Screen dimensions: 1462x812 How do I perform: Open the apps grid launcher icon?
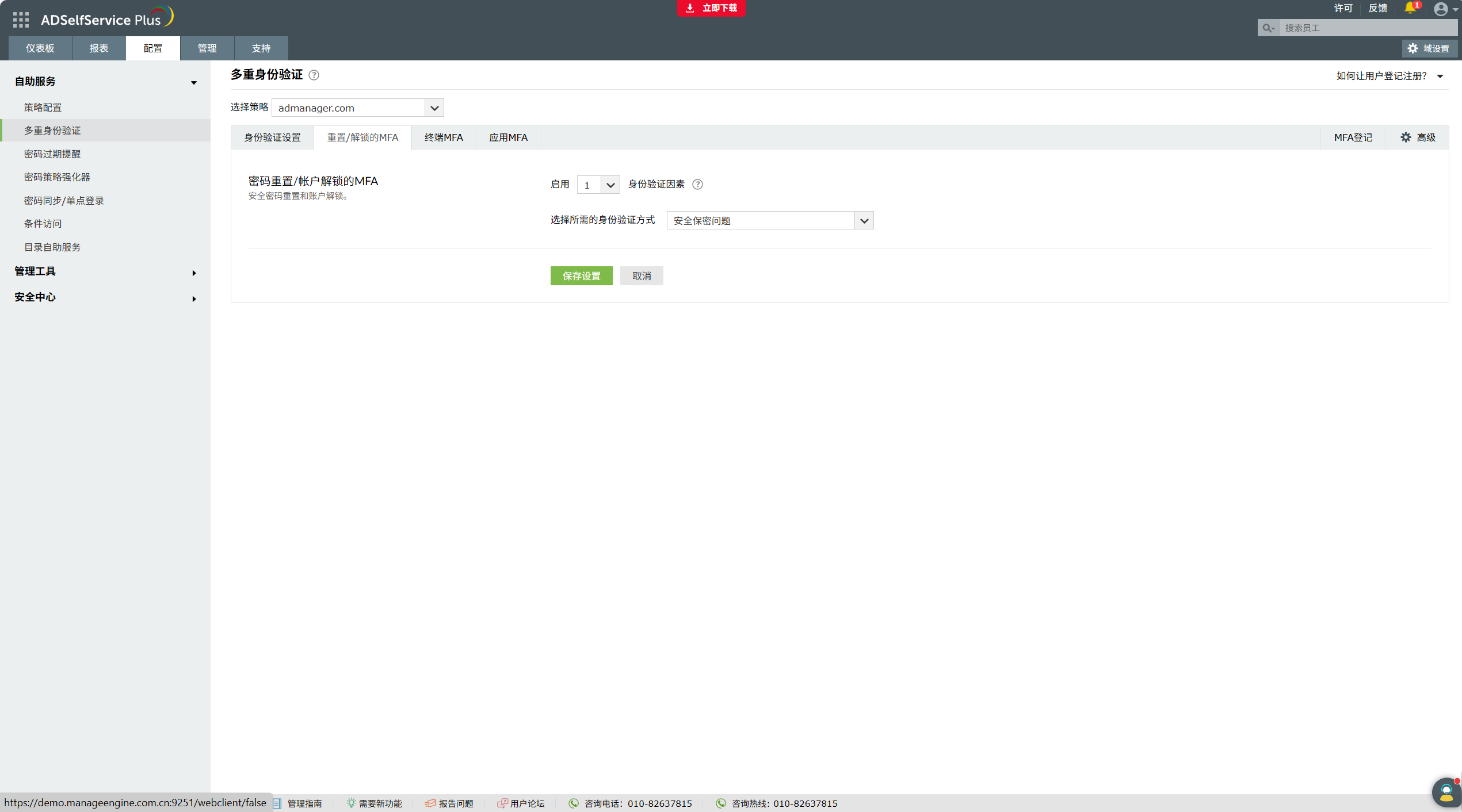tap(21, 20)
